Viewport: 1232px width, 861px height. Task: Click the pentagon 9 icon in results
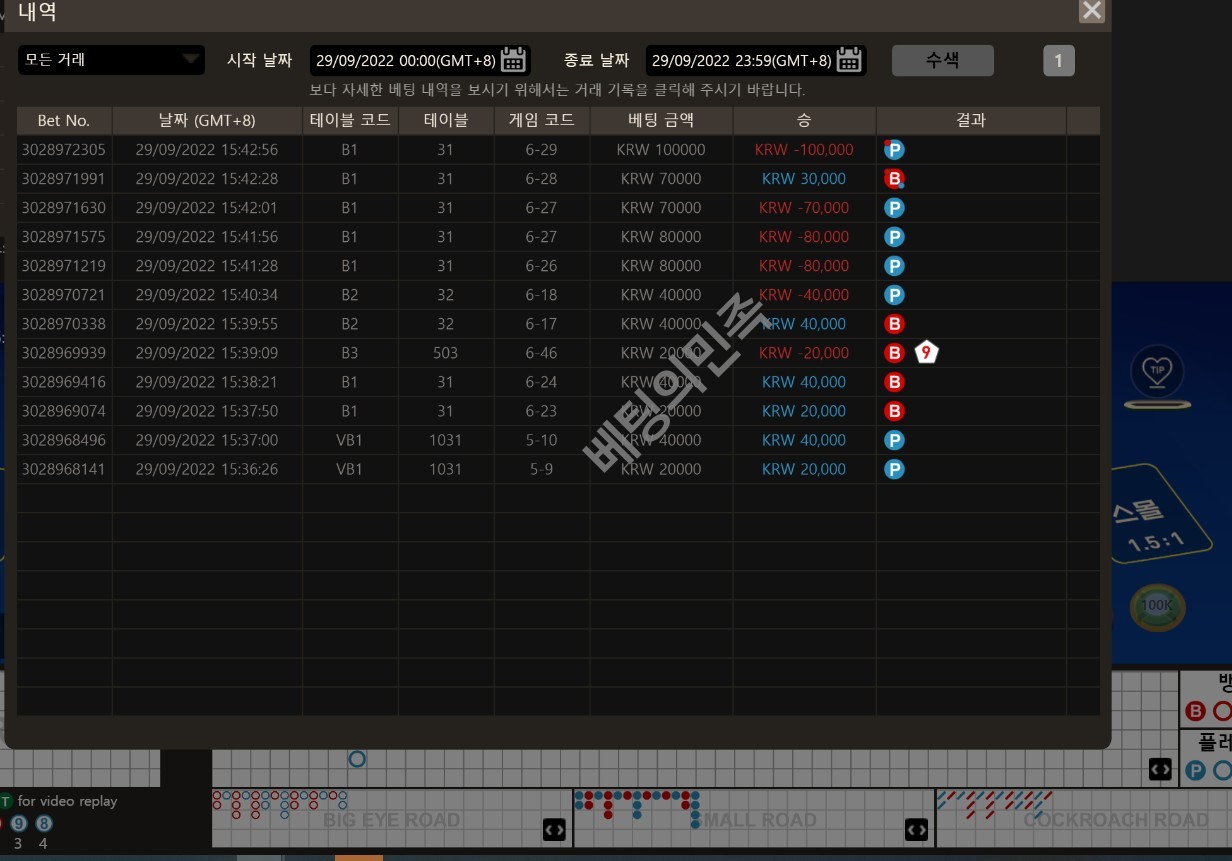(927, 353)
